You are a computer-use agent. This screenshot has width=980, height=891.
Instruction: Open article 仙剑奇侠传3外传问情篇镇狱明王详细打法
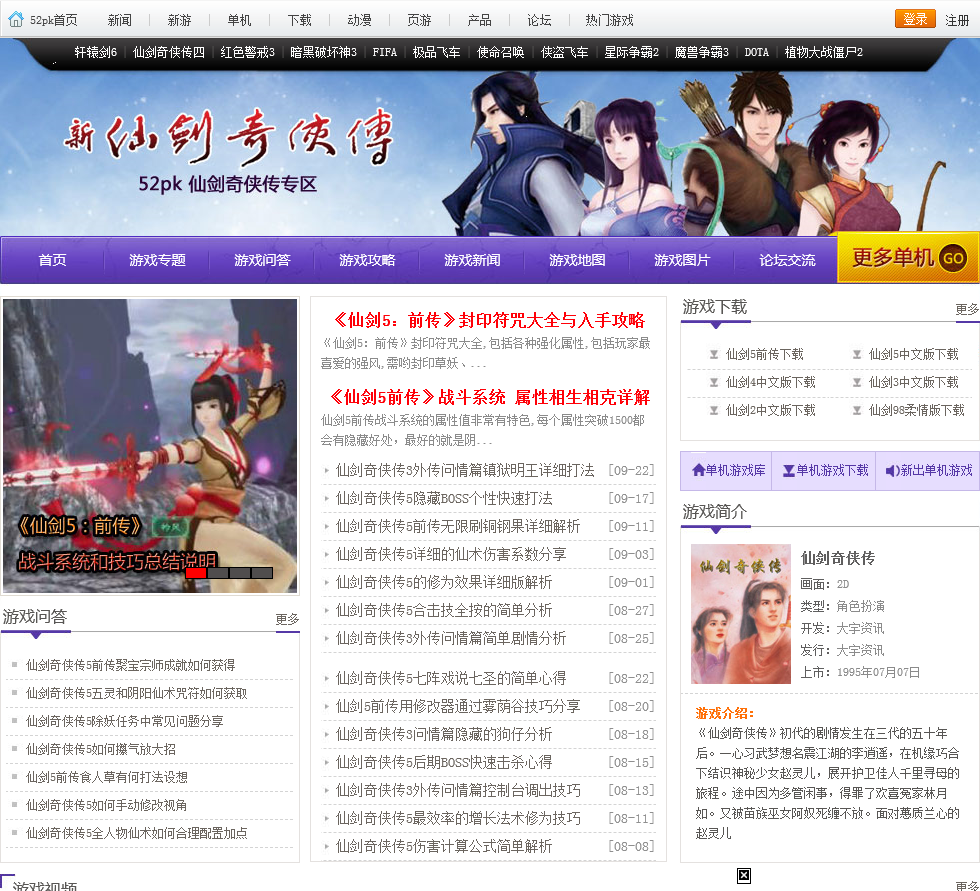pyautogui.click(x=464, y=470)
